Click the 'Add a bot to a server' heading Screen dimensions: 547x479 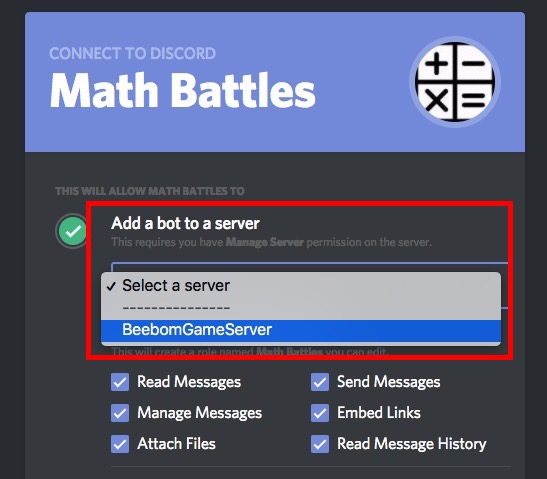pos(185,223)
